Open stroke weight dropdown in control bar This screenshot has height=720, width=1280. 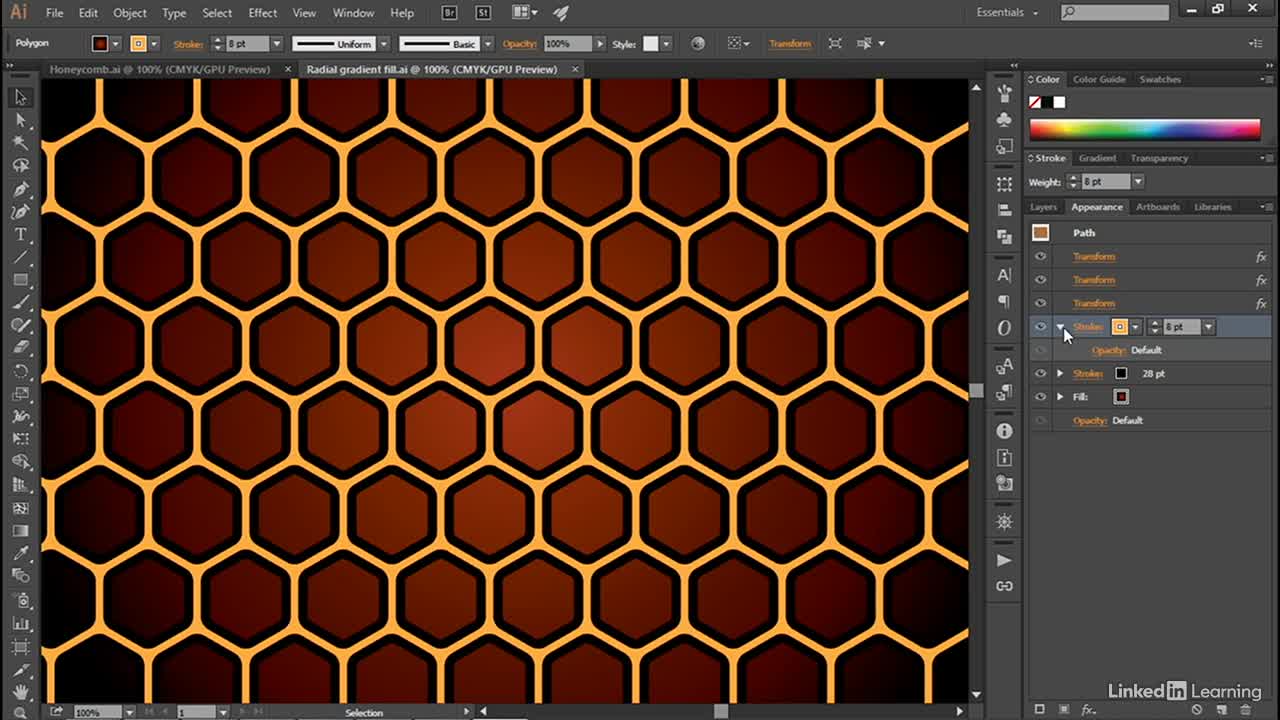[x=276, y=44]
